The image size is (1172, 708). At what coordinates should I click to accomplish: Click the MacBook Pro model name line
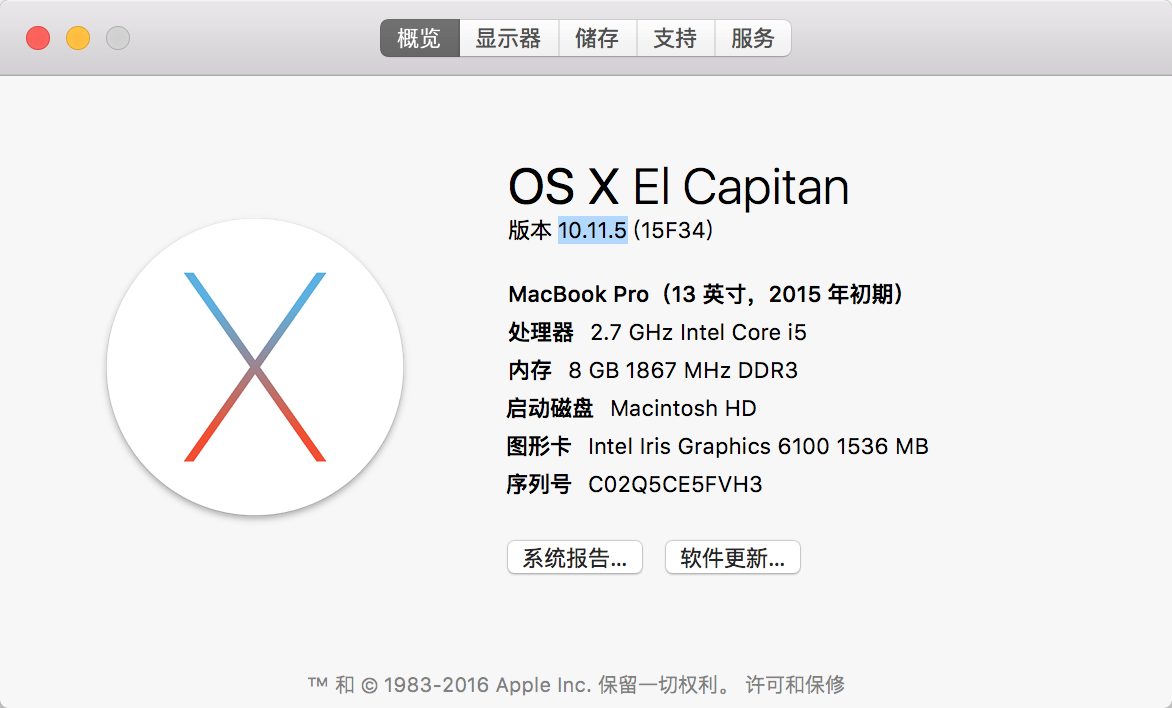pos(706,295)
